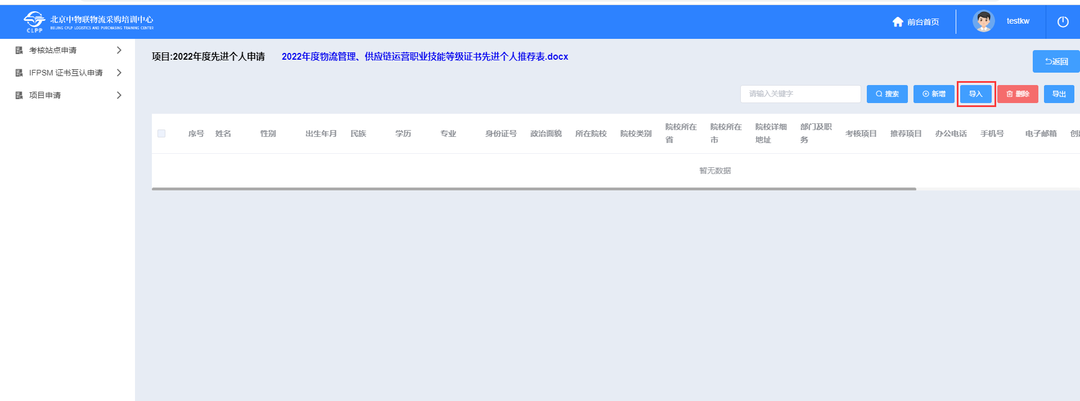Expand the IFPSM 证书互认申请 chevron
This screenshot has height=401, width=1080.
(x=119, y=72)
